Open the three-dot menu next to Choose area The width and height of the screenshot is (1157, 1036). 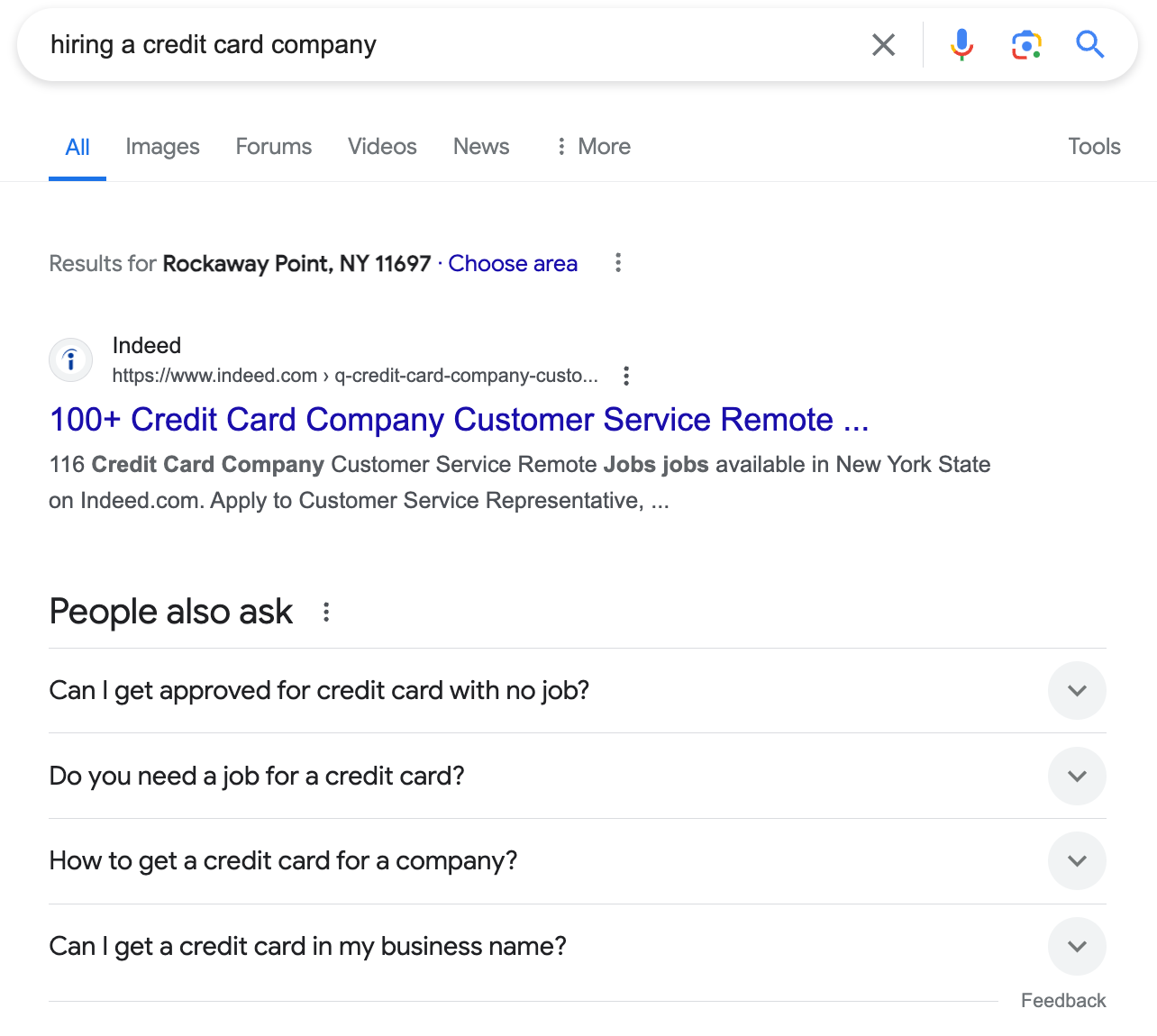coord(618,263)
